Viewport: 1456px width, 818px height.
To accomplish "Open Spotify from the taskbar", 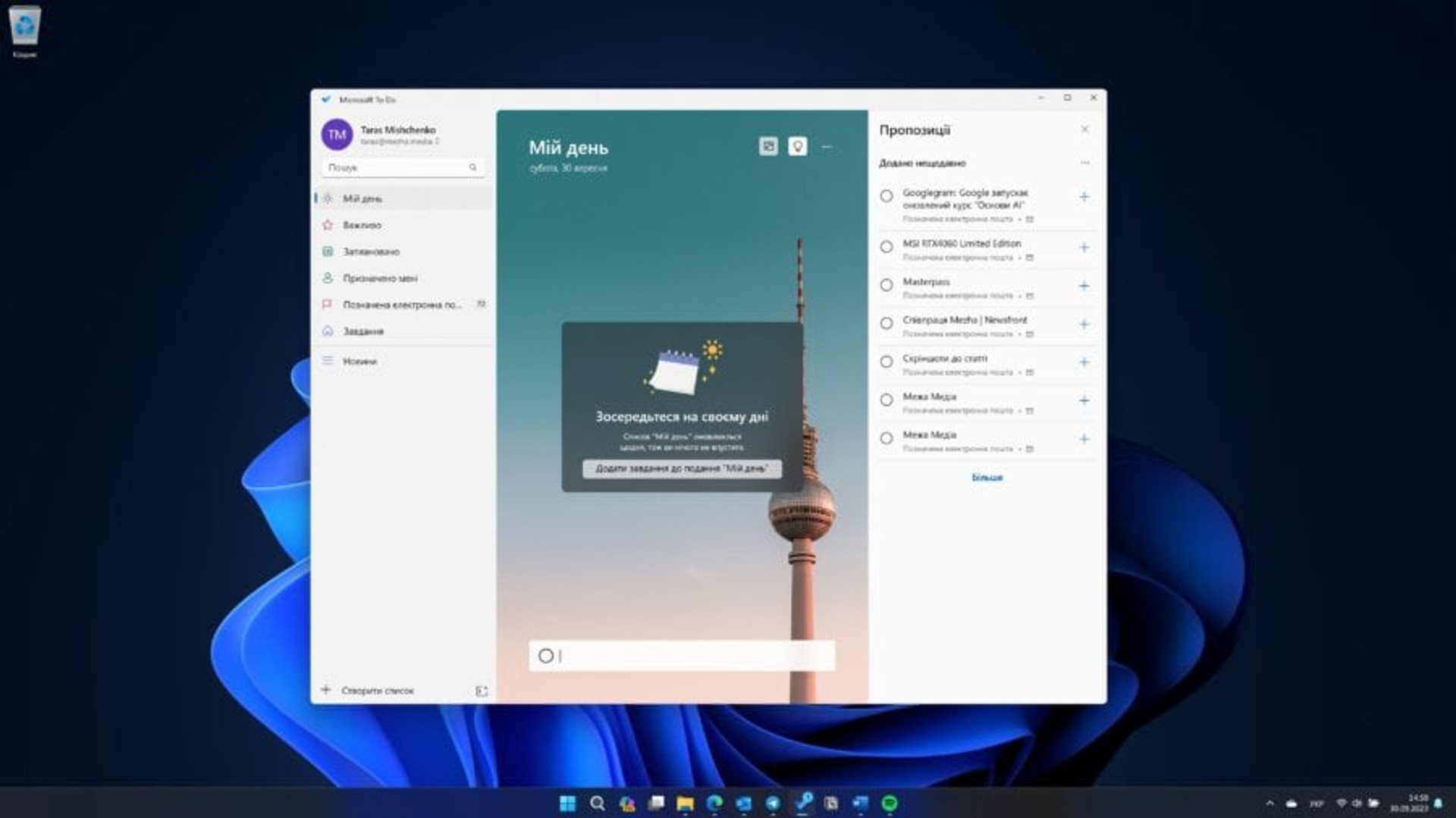I will click(890, 804).
